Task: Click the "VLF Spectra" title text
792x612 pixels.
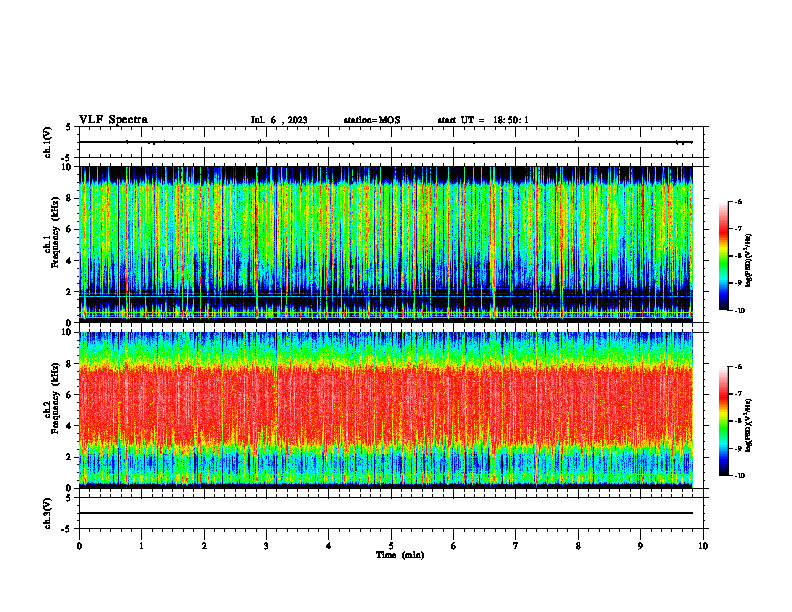Action: tap(113, 120)
